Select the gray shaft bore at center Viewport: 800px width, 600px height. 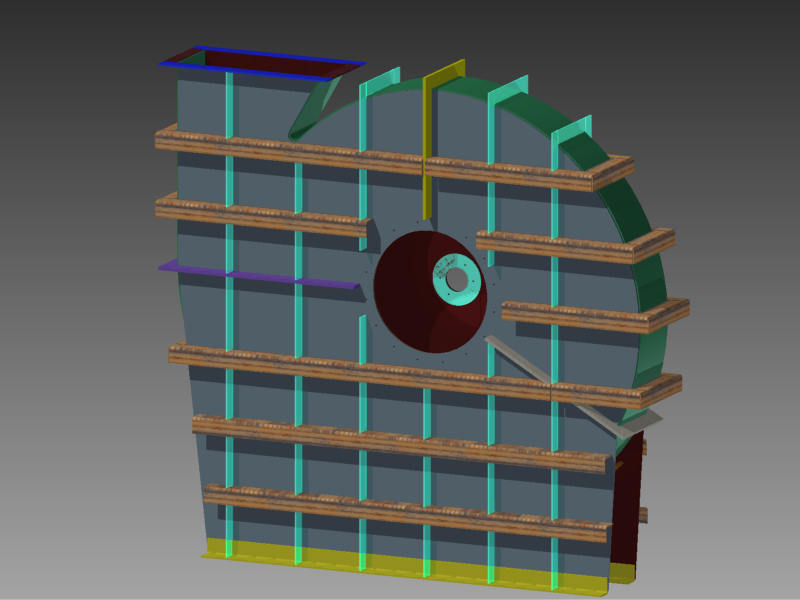click(455, 278)
